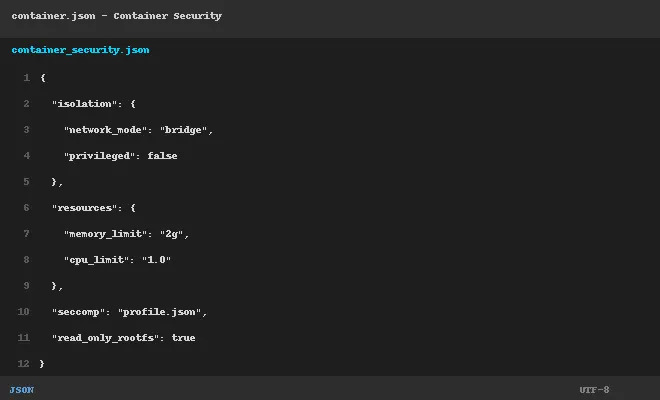
Task: Click the window title container.json – Container Security
Action: (x=117, y=16)
